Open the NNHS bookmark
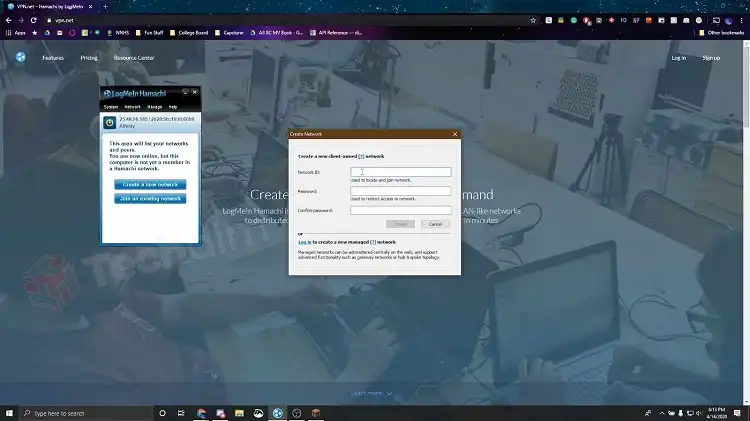750x421 pixels. point(118,33)
